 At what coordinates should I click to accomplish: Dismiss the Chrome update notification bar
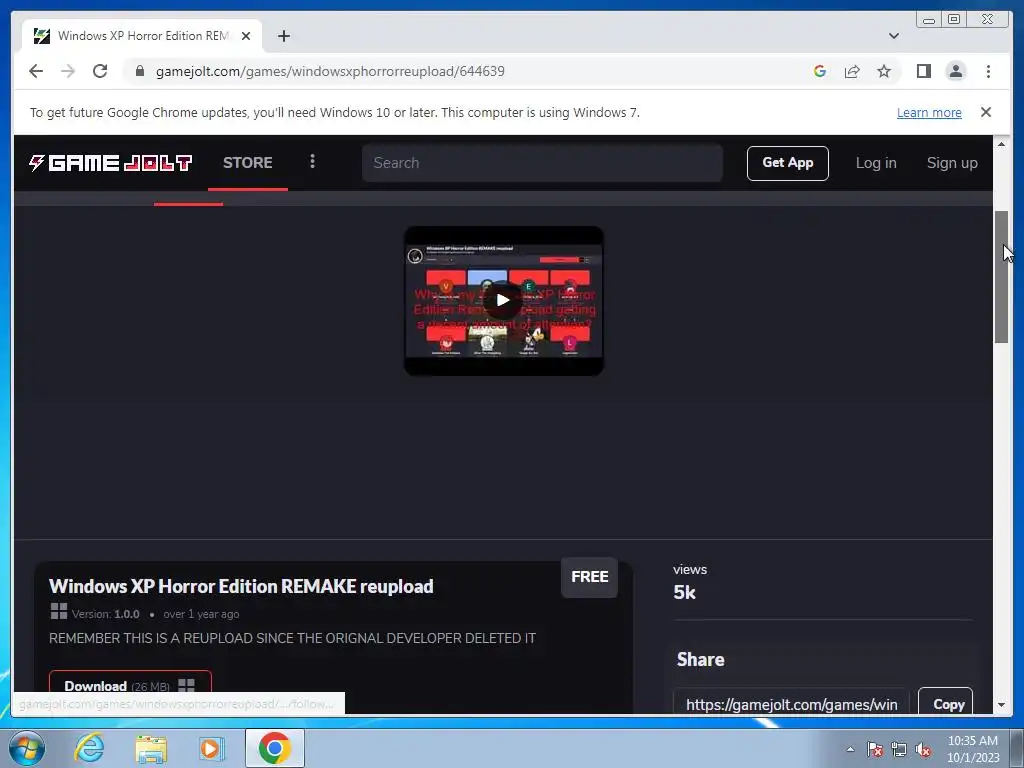[x=985, y=112]
